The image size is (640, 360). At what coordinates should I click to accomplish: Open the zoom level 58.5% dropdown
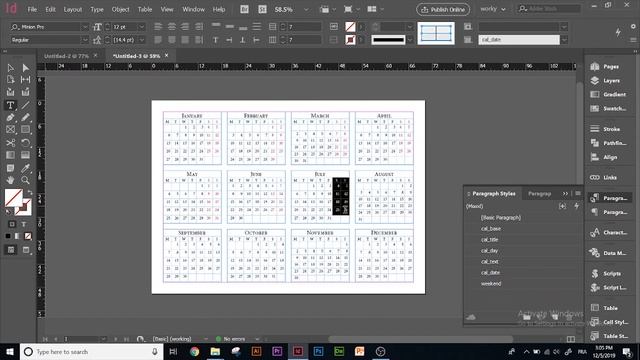click(306, 9)
